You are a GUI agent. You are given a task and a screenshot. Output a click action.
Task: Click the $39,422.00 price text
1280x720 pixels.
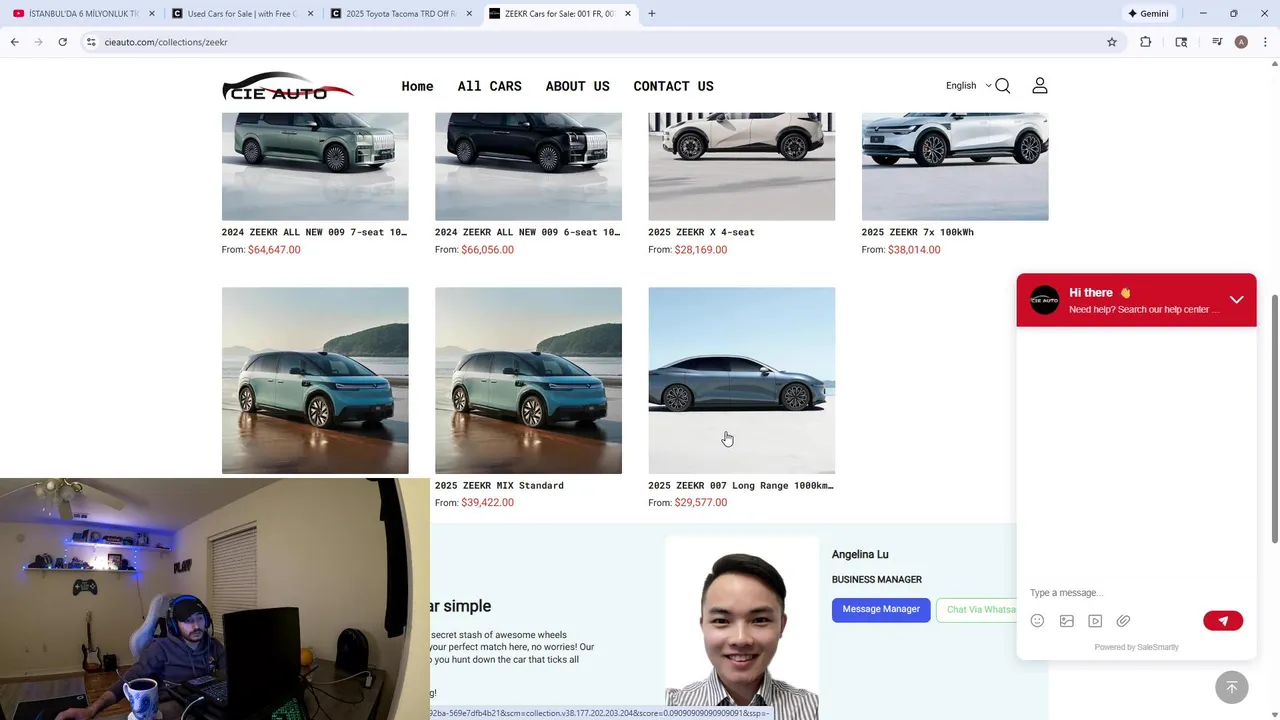[x=487, y=503]
